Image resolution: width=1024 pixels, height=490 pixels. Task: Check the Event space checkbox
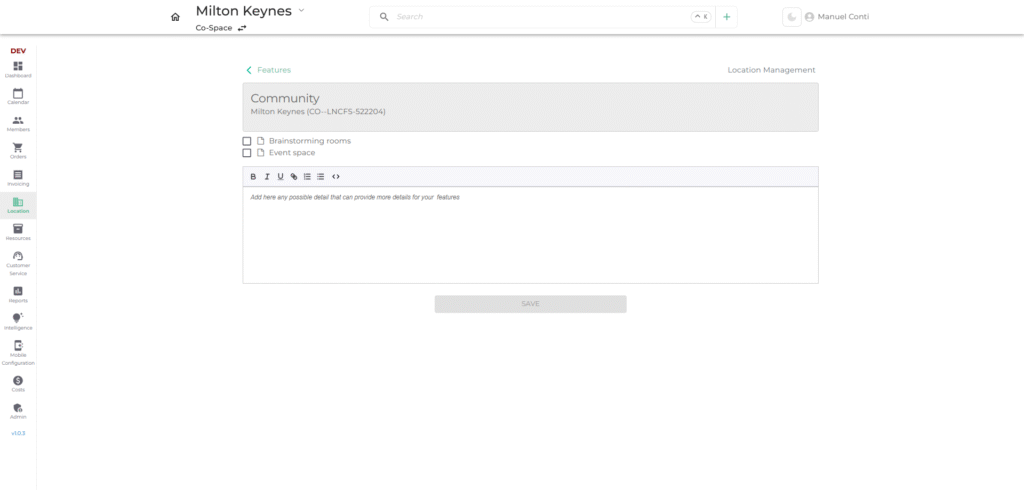click(247, 153)
